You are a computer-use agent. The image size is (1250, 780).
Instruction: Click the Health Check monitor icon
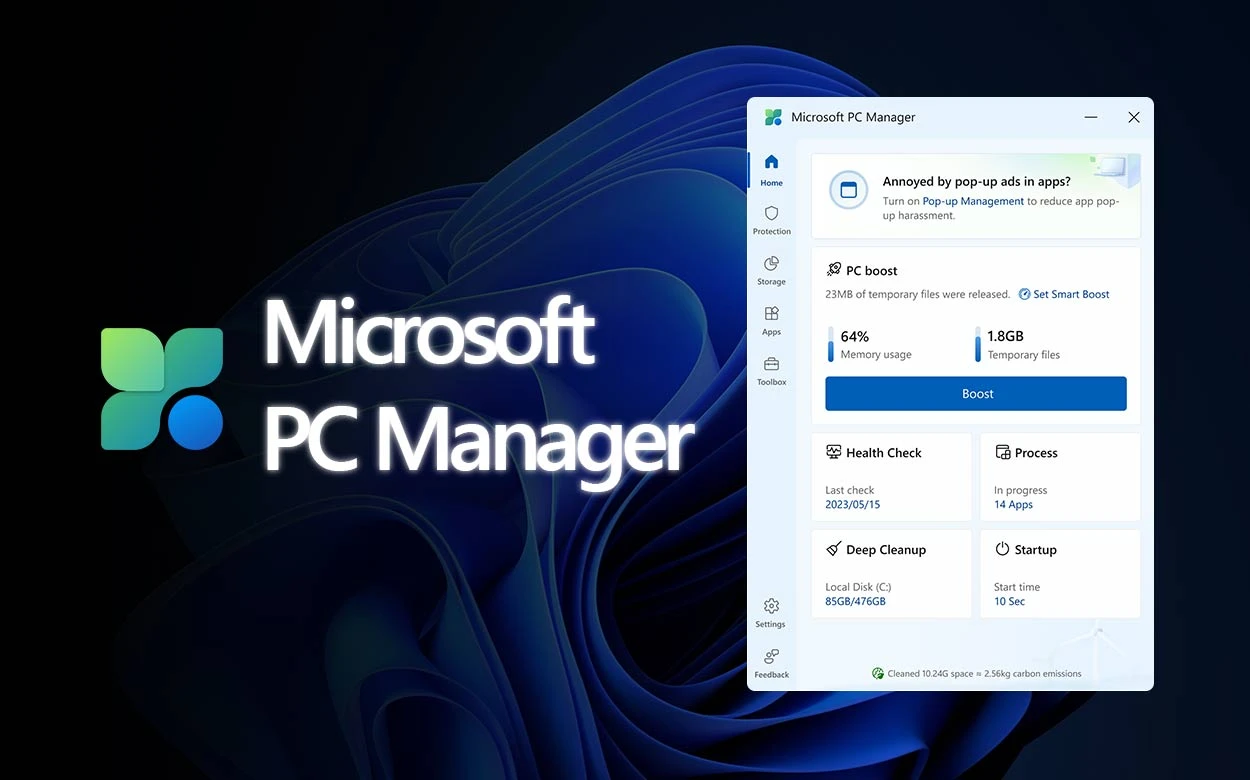[x=833, y=452]
